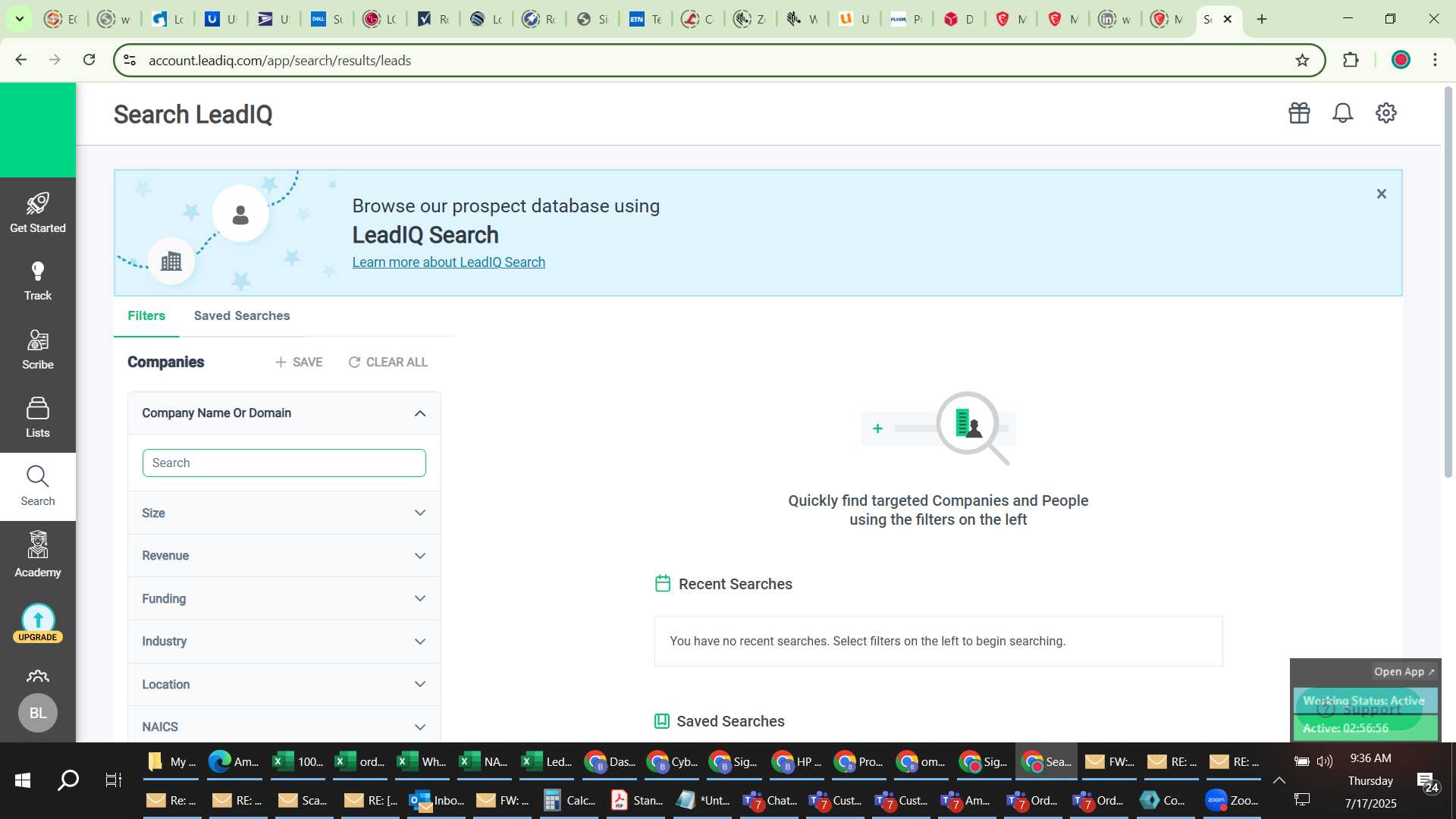1456x819 pixels.
Task: Bookmark this page with star icon
Action: (x=1302, y=60)
